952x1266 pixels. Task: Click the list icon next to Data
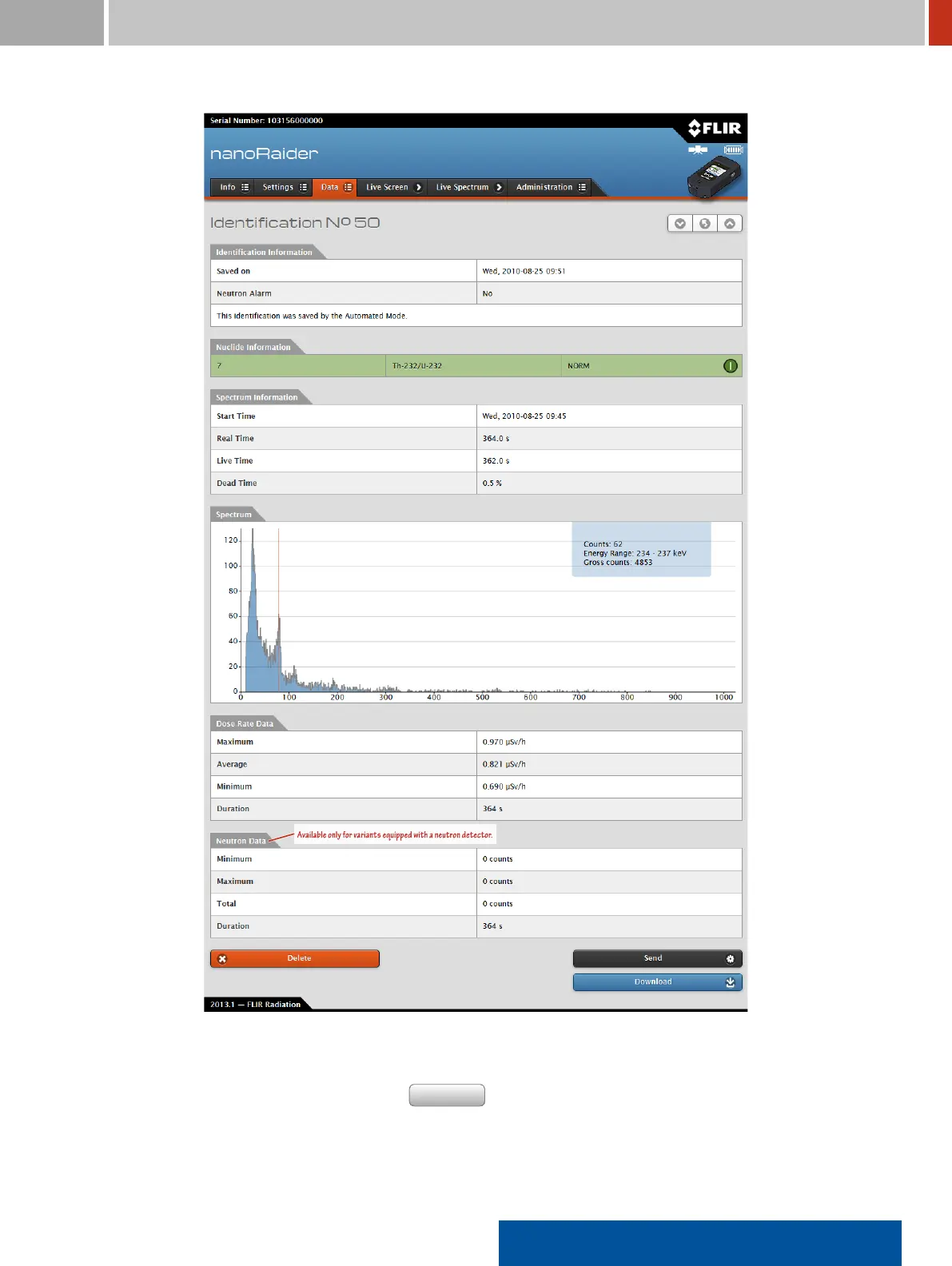click(x=348, y=187)
